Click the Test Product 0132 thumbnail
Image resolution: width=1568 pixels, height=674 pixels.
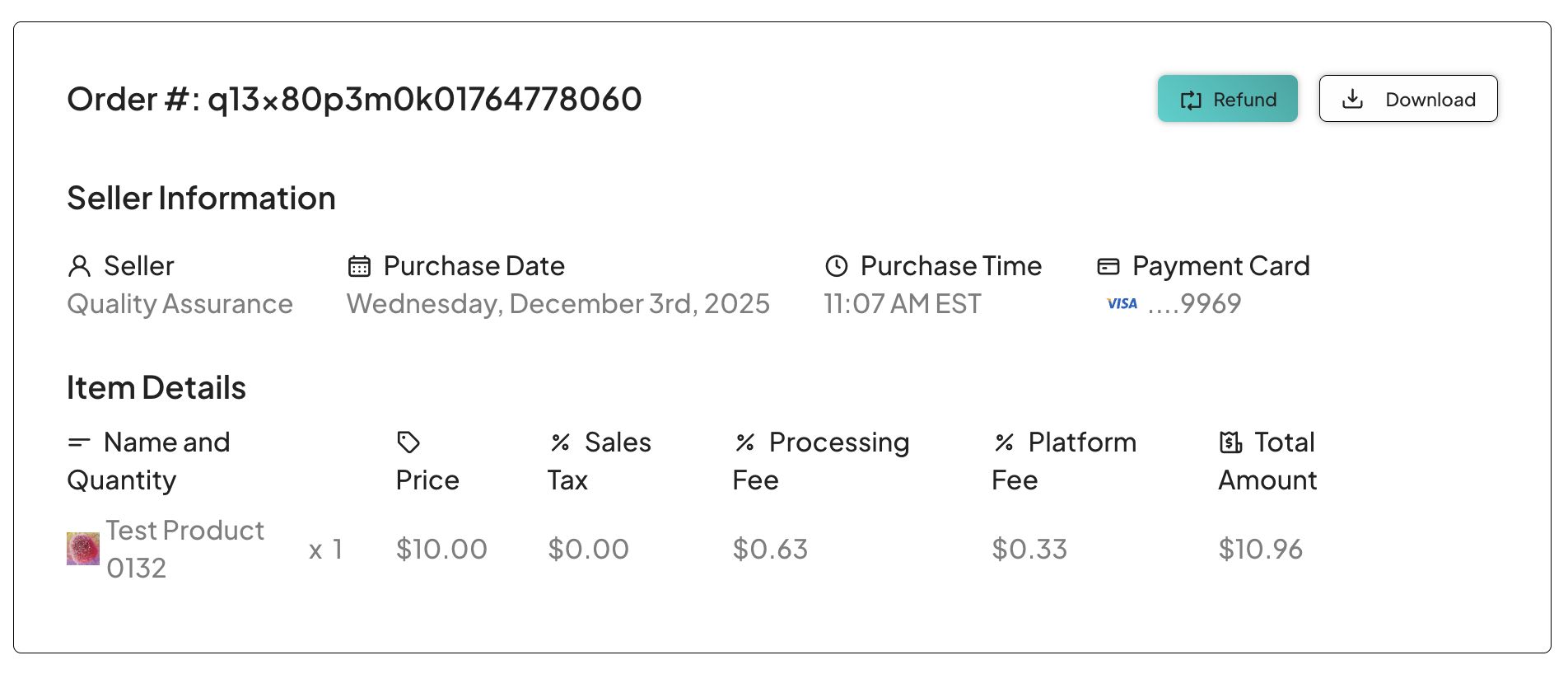click(83, 549)
